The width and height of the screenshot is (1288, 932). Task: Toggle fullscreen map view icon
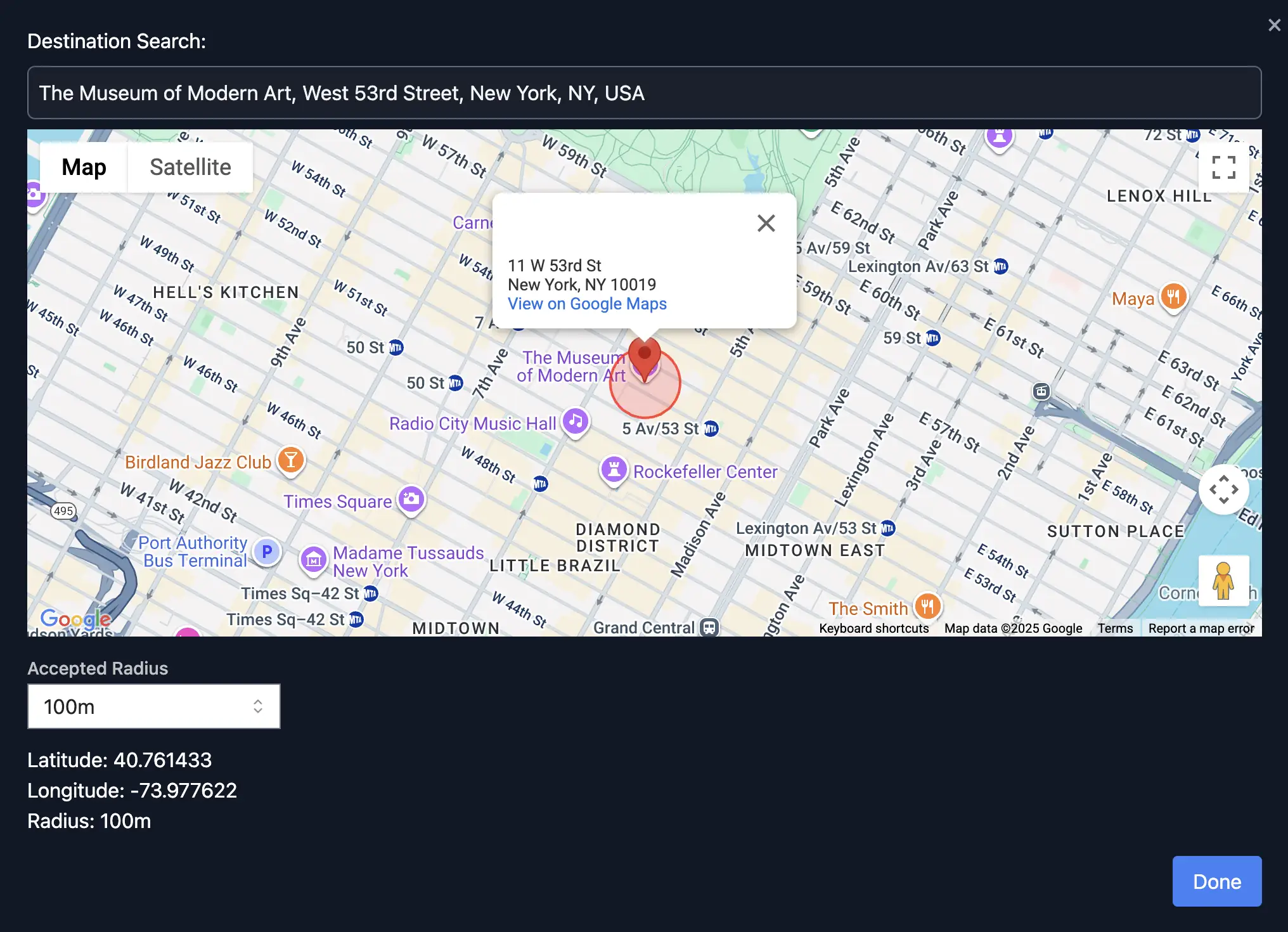[x=1223, y=167]
